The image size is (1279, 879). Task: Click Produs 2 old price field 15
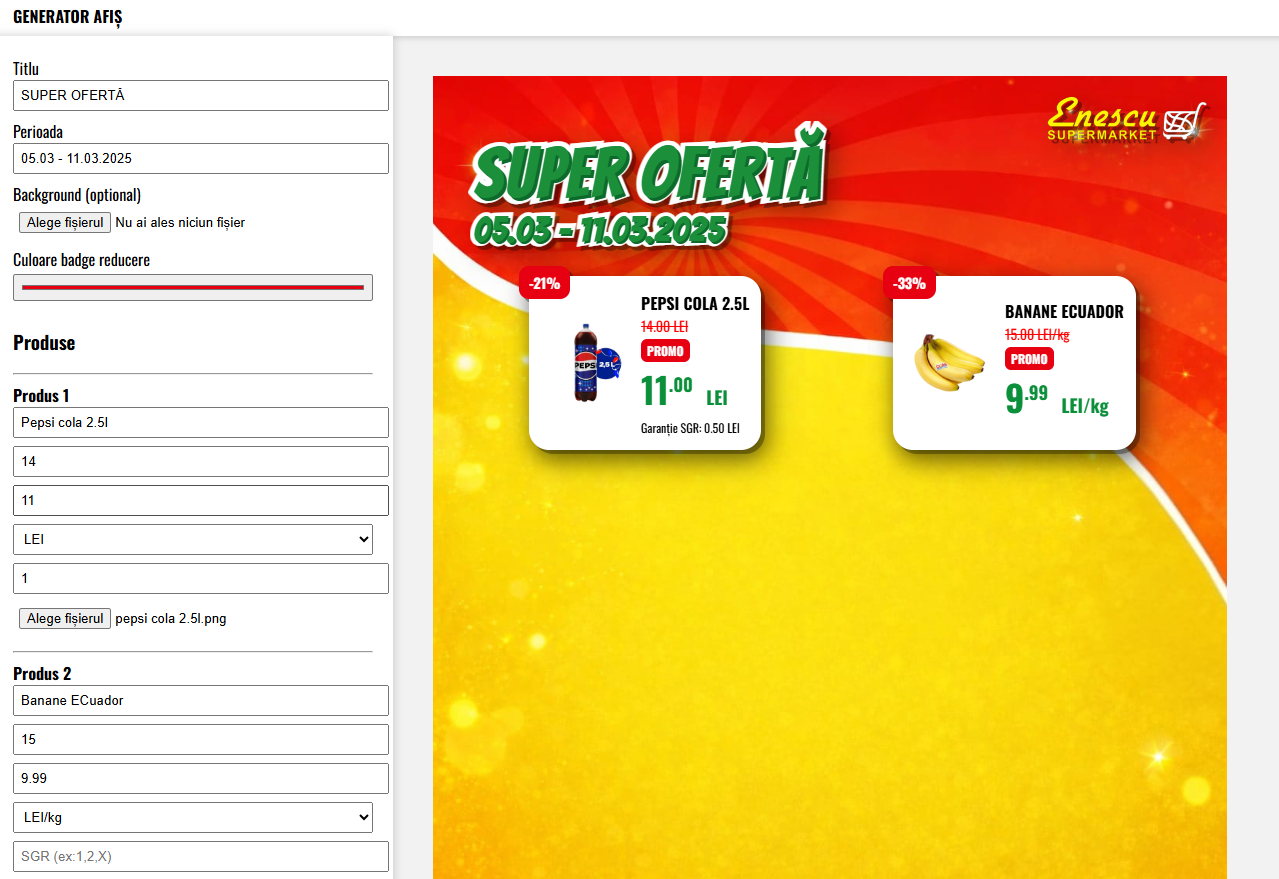[200, 740]
